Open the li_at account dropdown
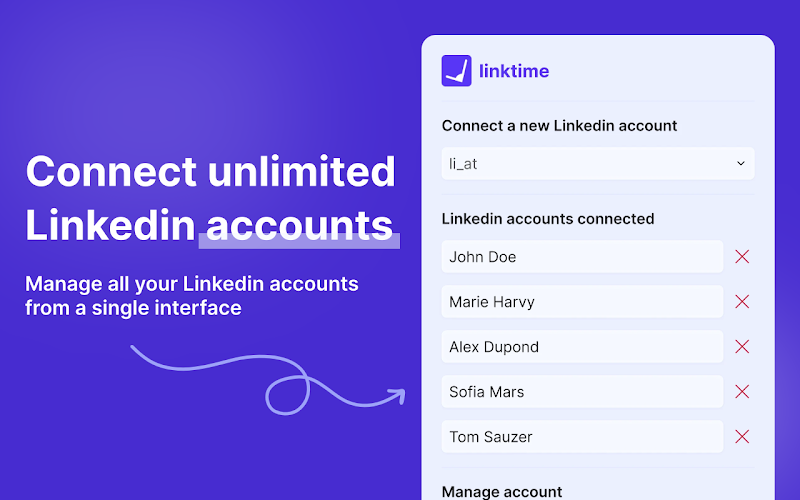800x500 pixels. click(x=597, y=163)
